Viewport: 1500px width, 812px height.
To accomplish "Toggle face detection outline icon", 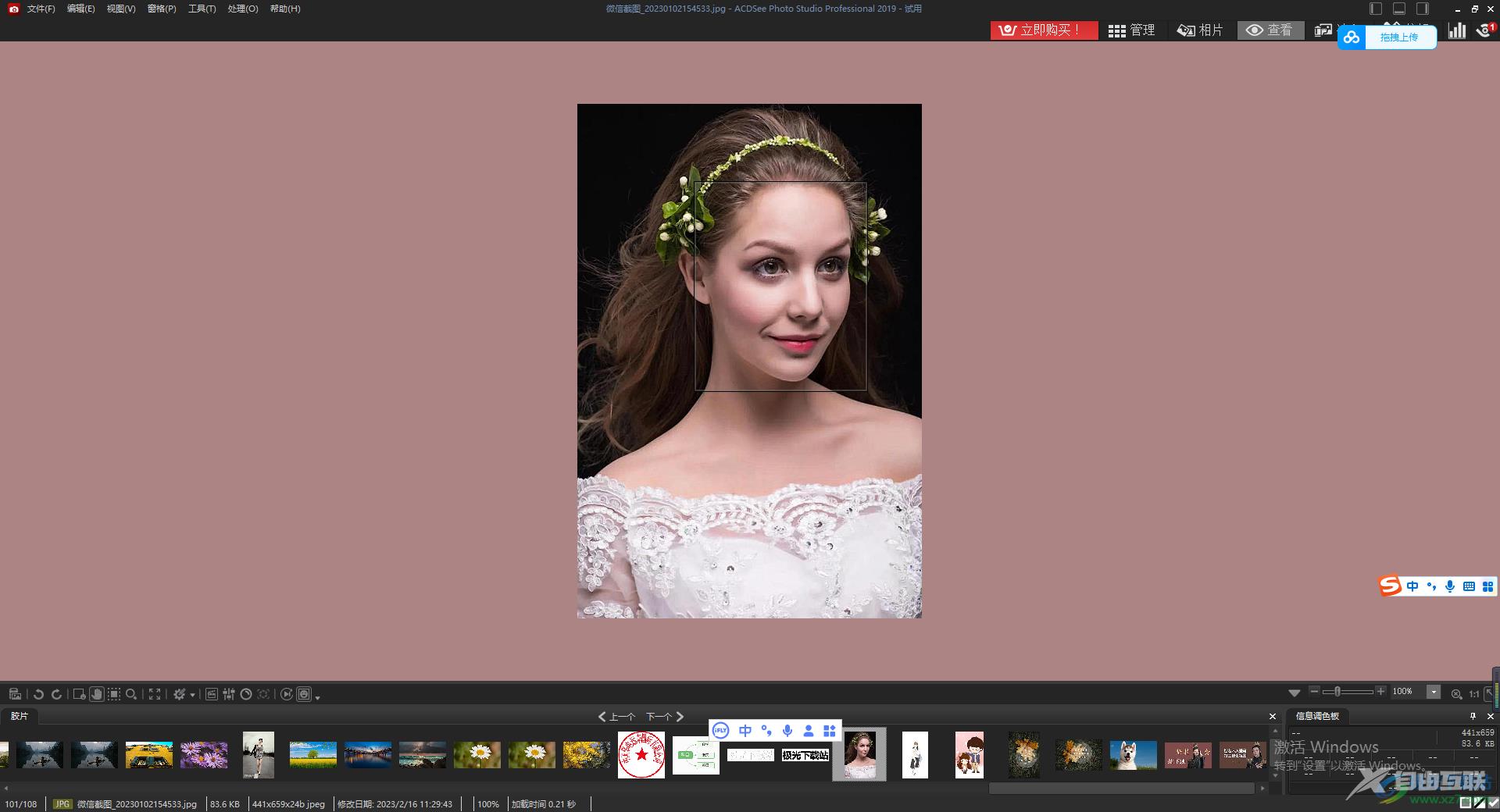I will pos(305,694).
